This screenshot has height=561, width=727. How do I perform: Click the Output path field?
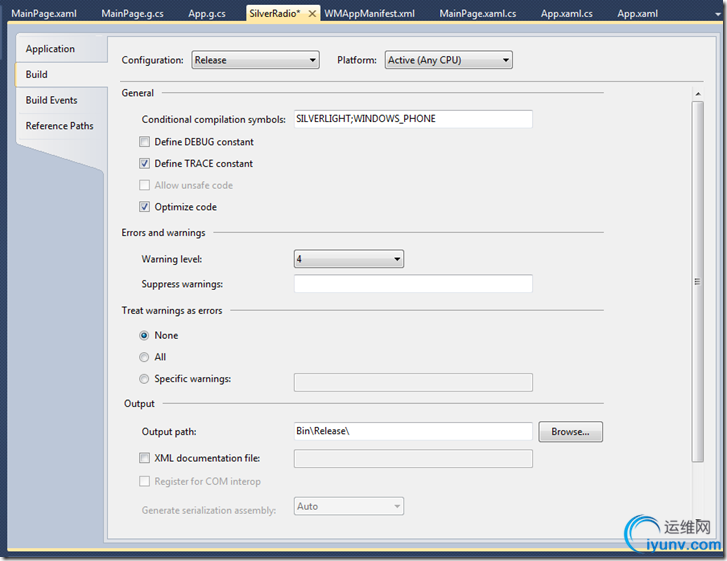(413, 431)
